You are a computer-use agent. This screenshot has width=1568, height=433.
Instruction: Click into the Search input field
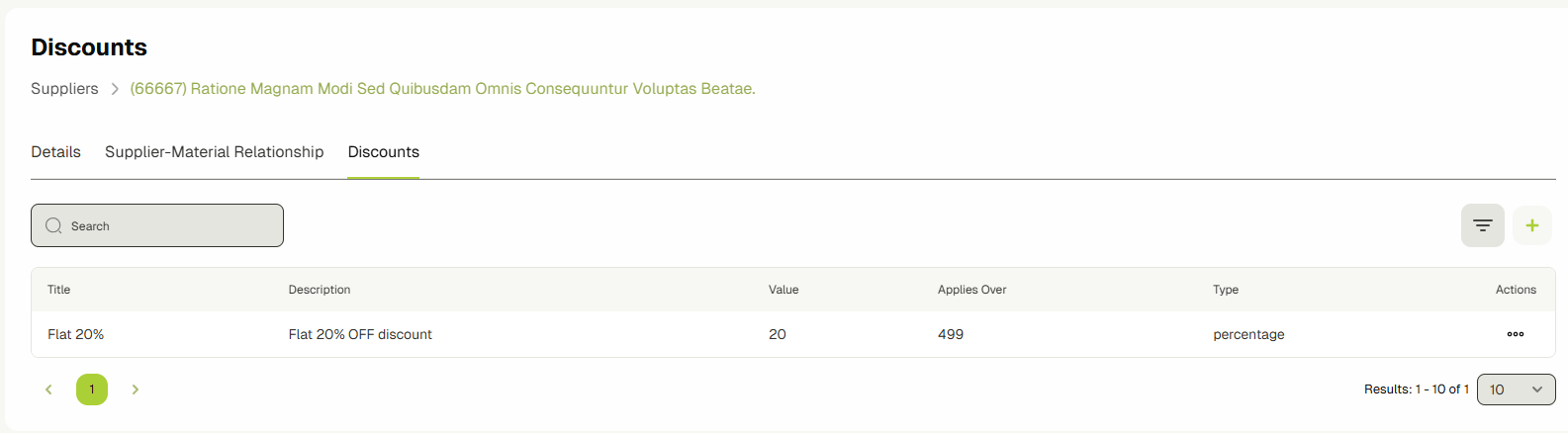(168, 225)
